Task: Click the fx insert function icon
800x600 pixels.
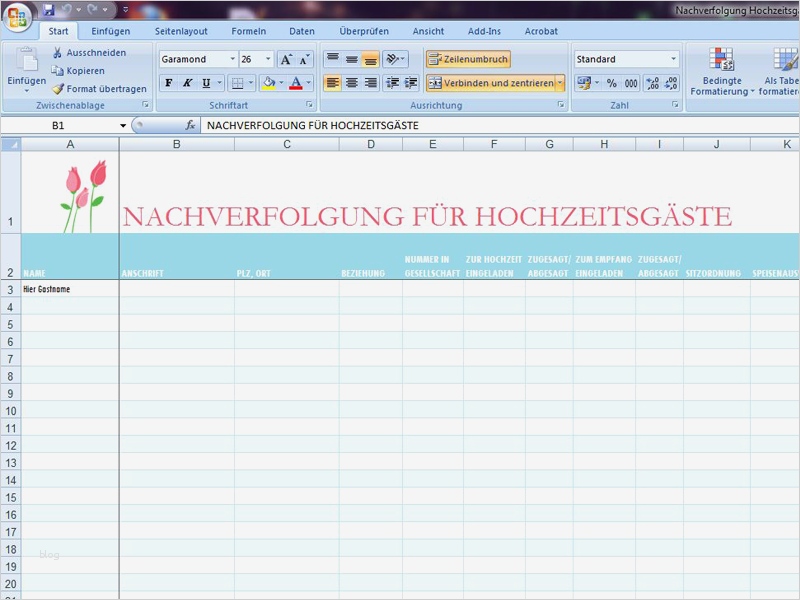Action: coord(190,126)
